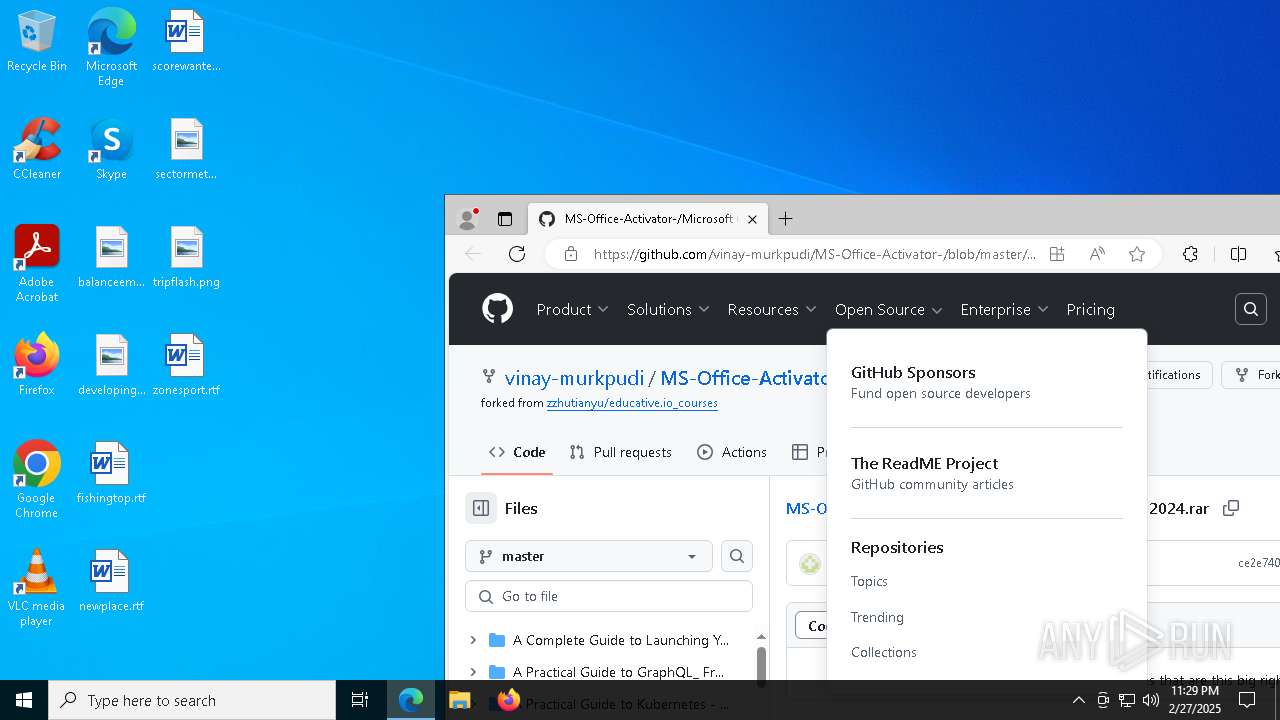Open vinay-murkpudi user profile link
The width and height of the screenshot is (1280, 720).
[x=575, y=378]
